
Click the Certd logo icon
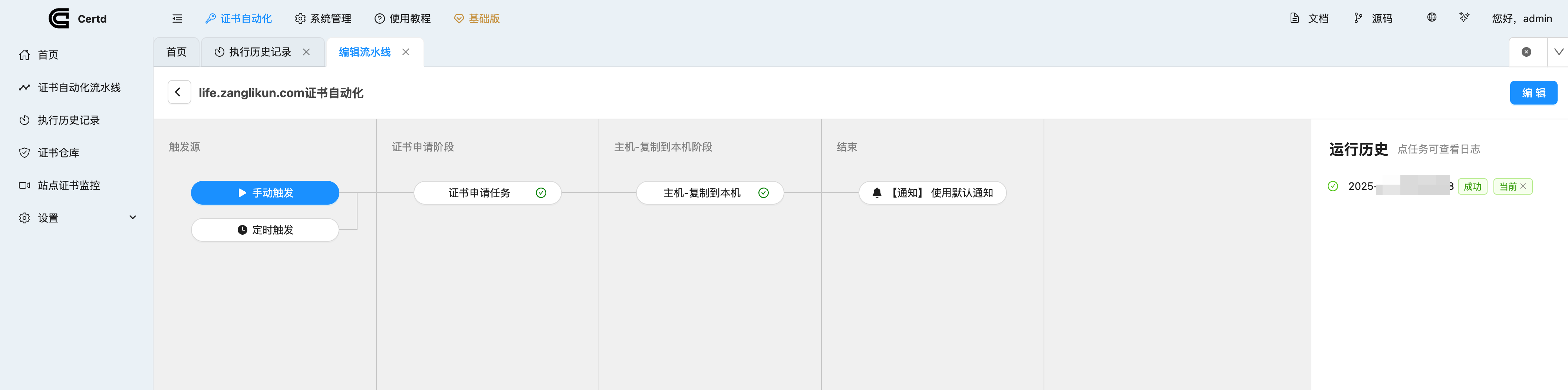(59, 18)
